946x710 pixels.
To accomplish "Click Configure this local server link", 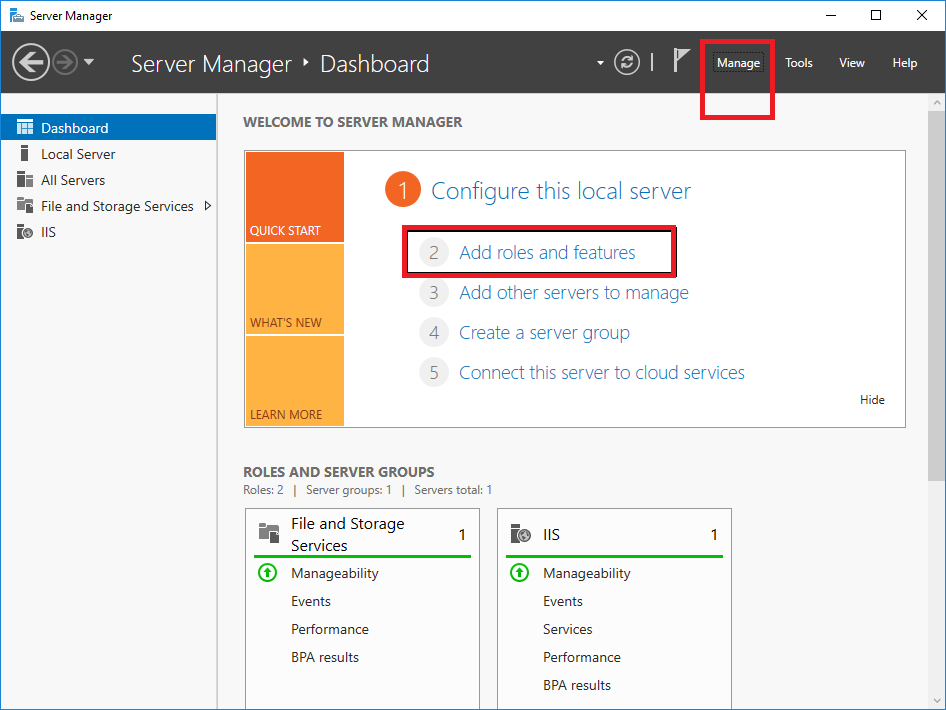I will [560, 191].
